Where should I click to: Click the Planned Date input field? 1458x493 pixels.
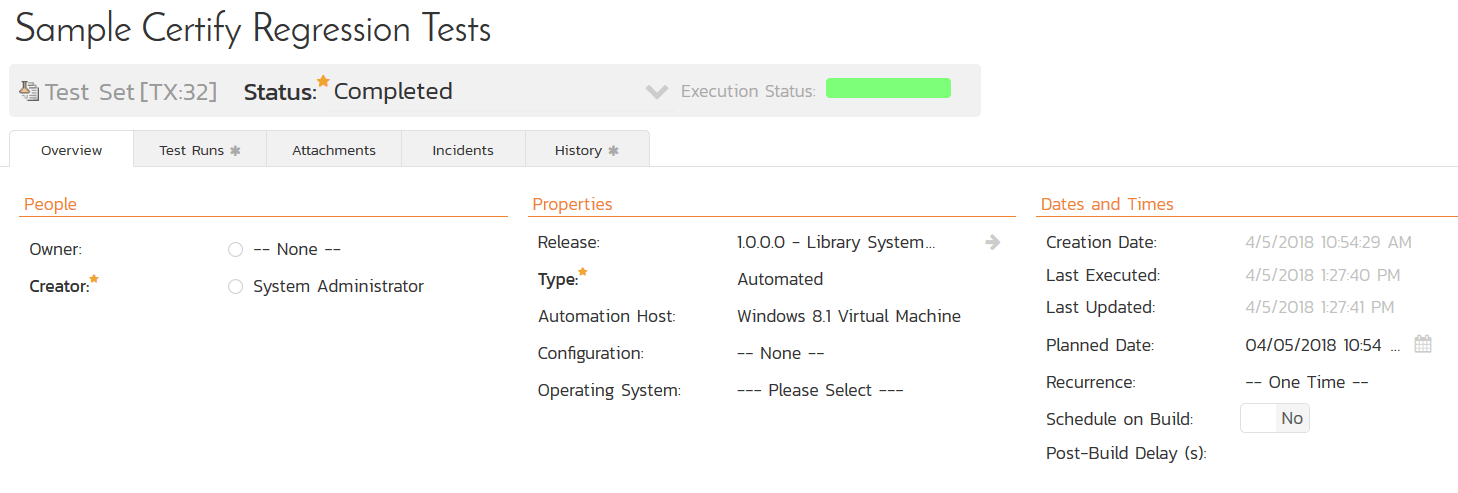[x=1322, y=345]
